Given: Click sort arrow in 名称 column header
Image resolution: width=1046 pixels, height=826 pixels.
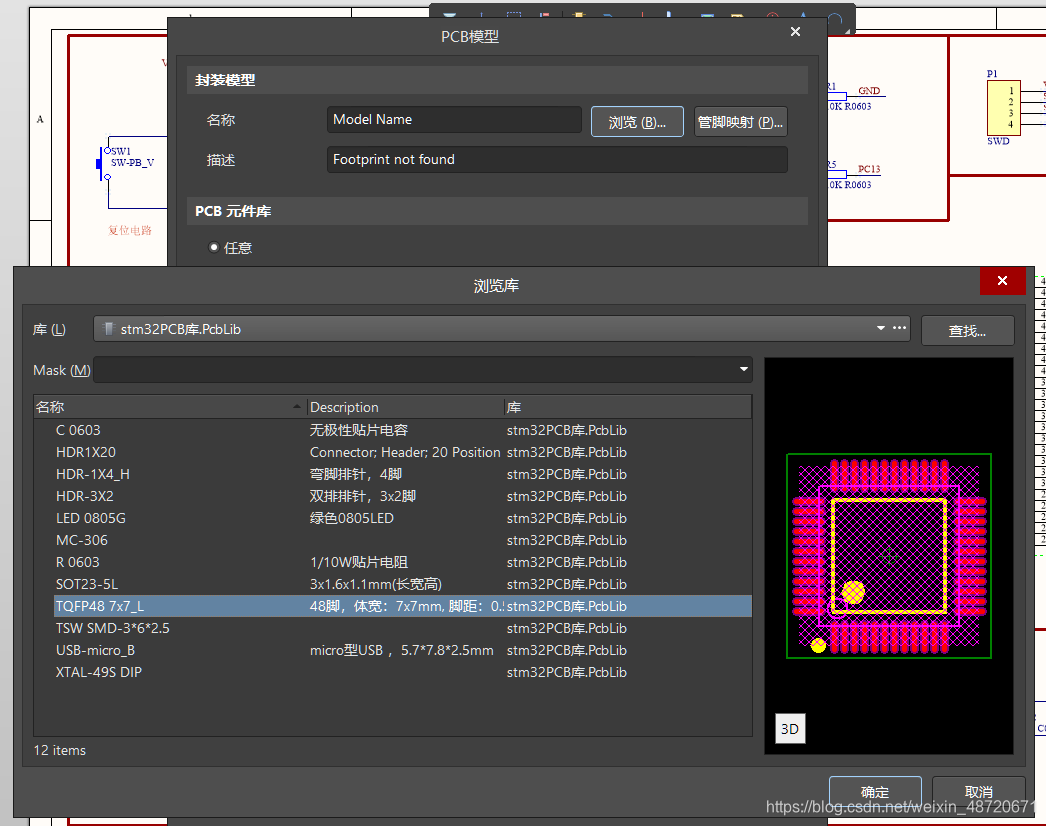Looking at the screenshot, I should point(296,408).
